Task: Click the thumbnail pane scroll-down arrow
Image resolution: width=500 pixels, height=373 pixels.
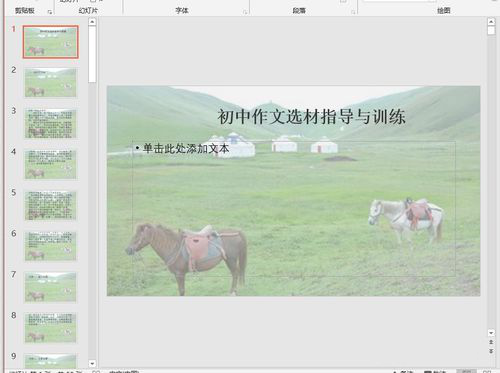Action: (92, 363)
